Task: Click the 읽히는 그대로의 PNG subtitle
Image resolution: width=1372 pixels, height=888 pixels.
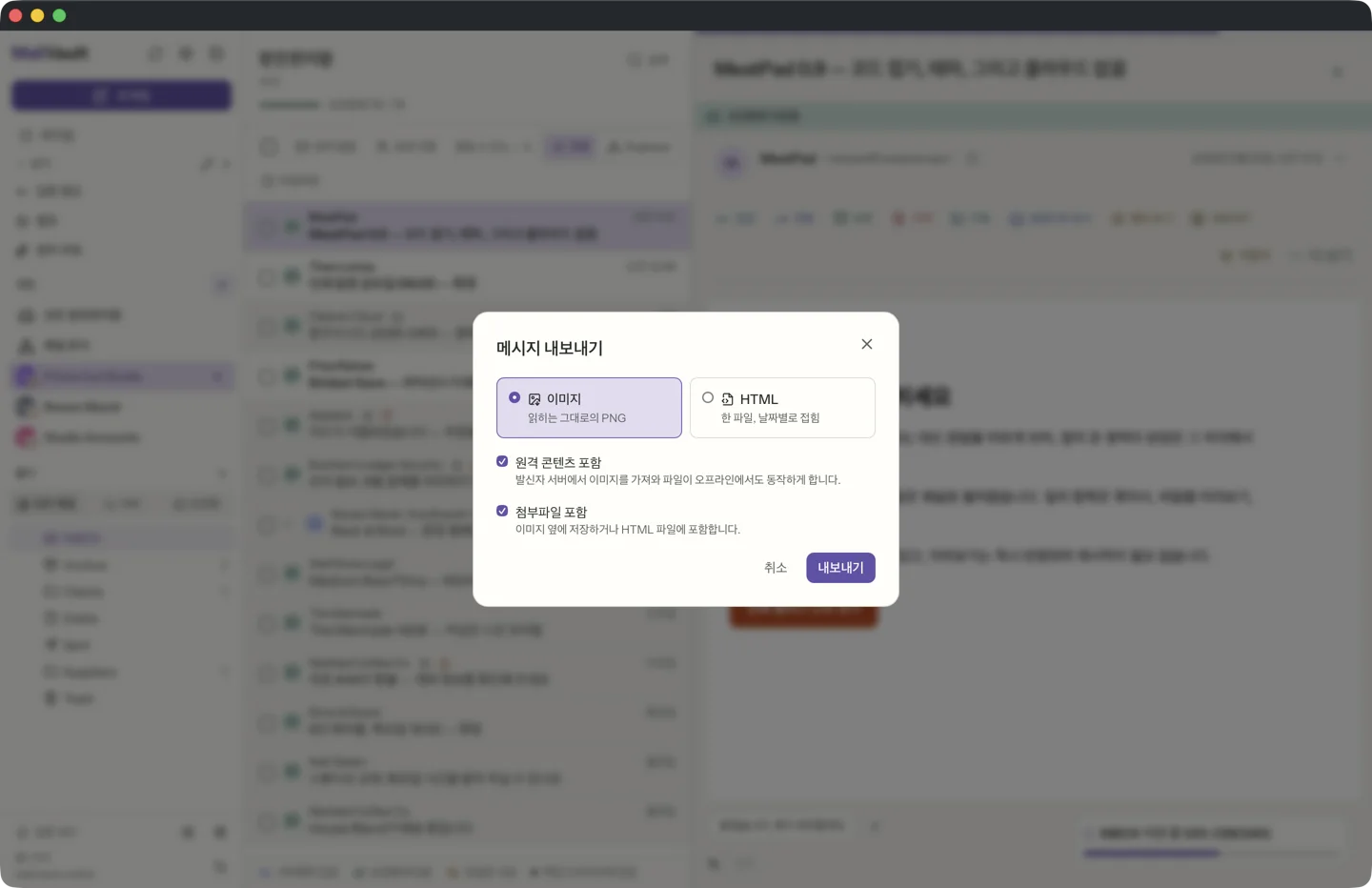Action: pyautogui.click(x=576, y=418)
